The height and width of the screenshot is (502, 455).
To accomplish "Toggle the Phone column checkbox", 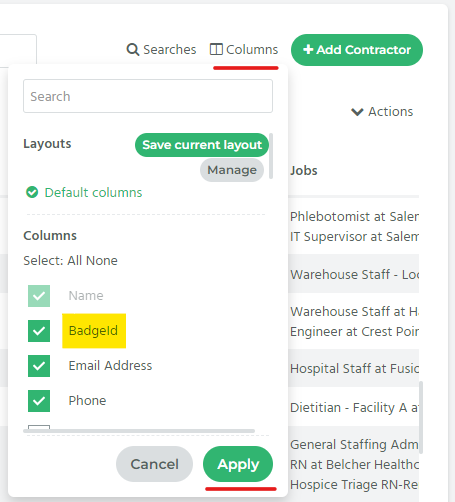I will (39, 401).
